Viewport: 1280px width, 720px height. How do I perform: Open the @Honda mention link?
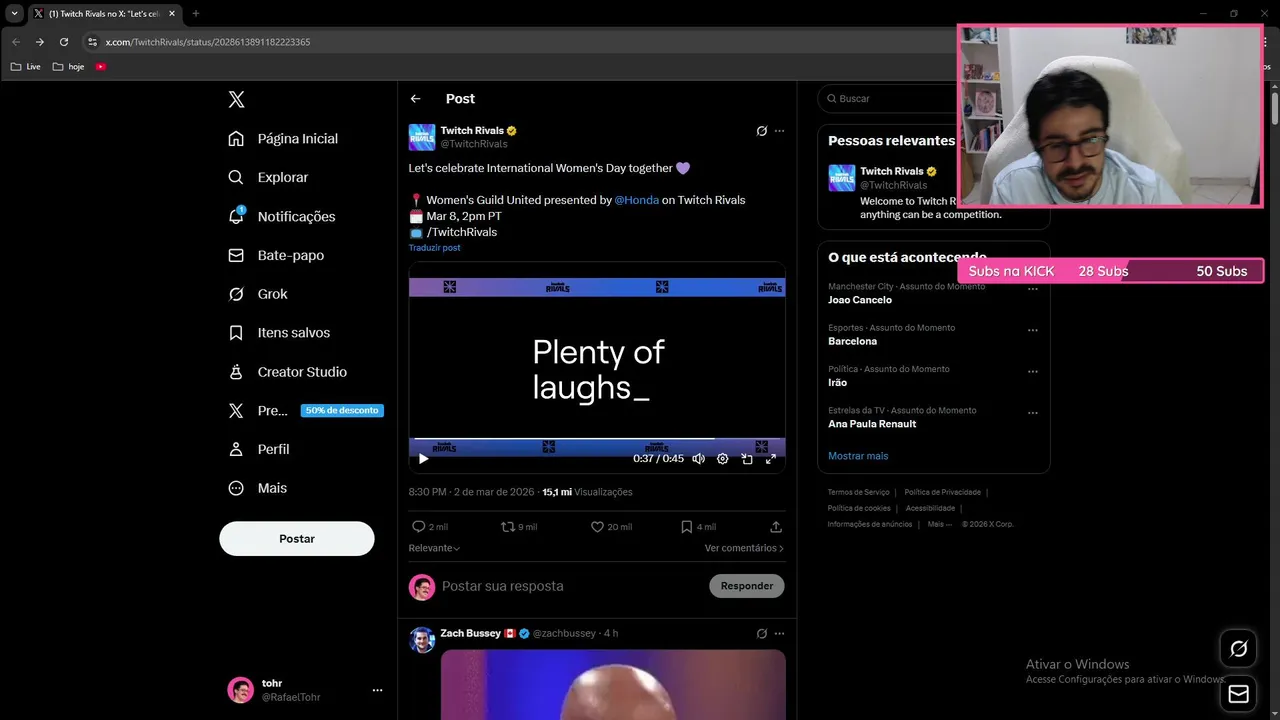[x=637, y=200]
